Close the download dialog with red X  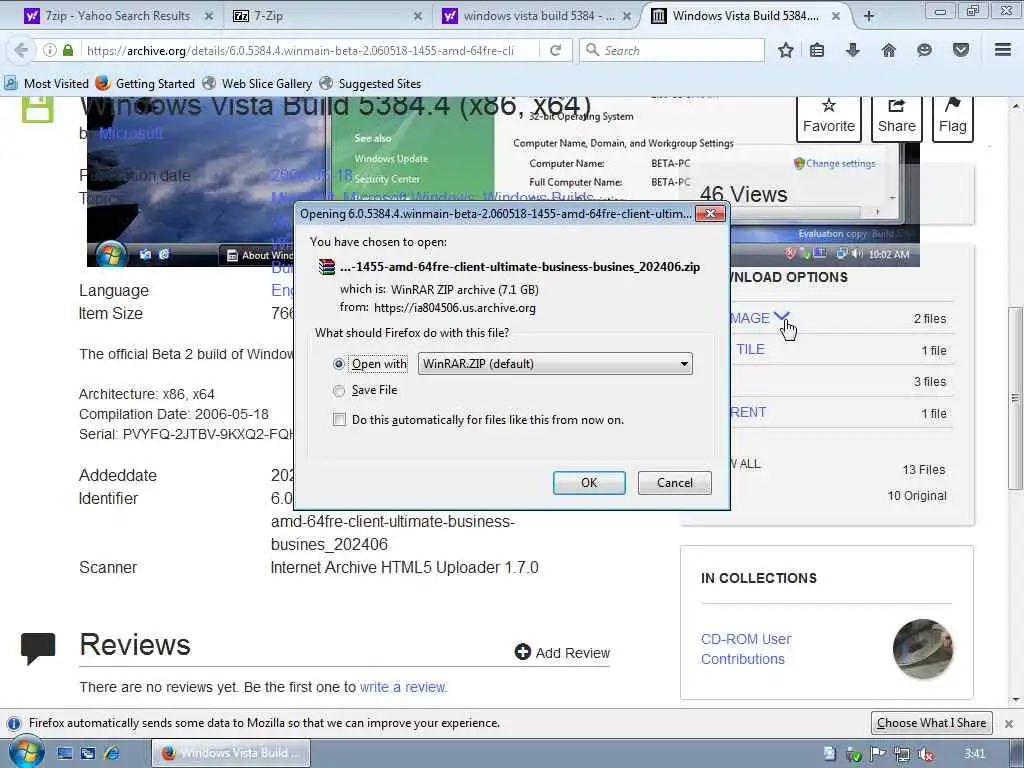pos(710,214)
